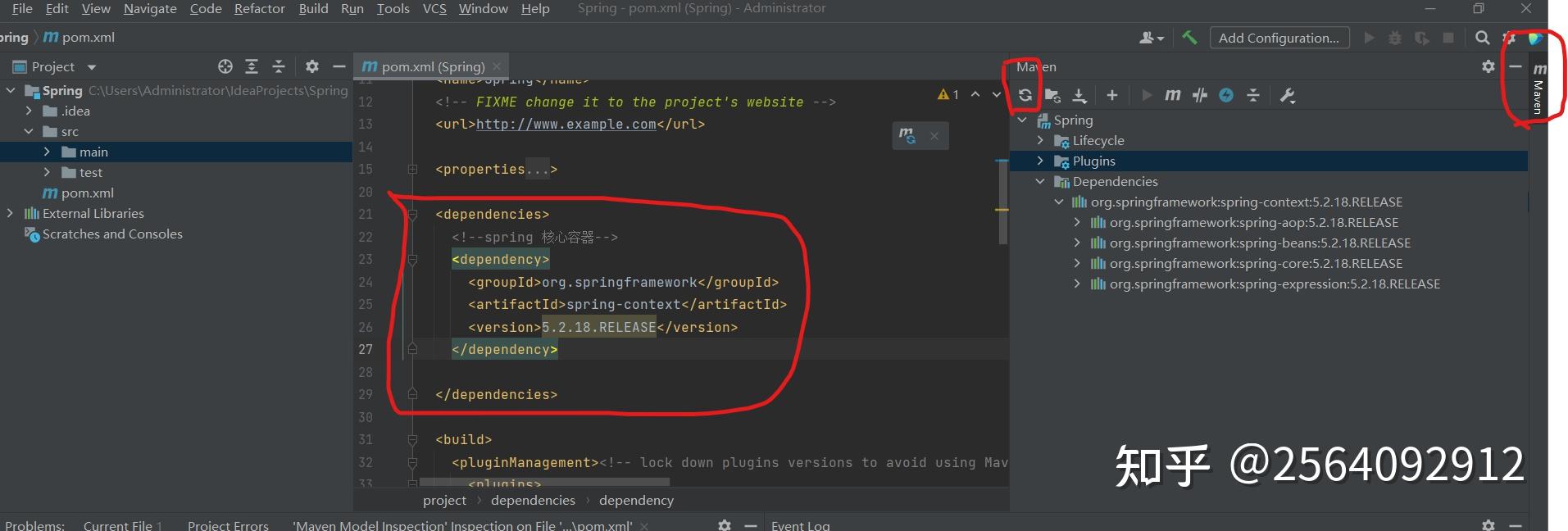Expand Lifecycle node in Maven panel

point(1040,140)
